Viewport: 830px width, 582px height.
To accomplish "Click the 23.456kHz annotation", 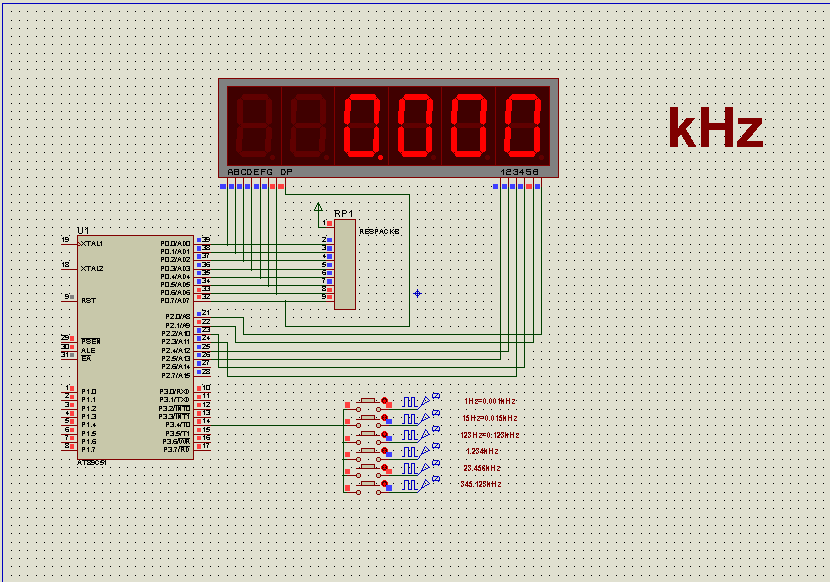I will point(482,468).
